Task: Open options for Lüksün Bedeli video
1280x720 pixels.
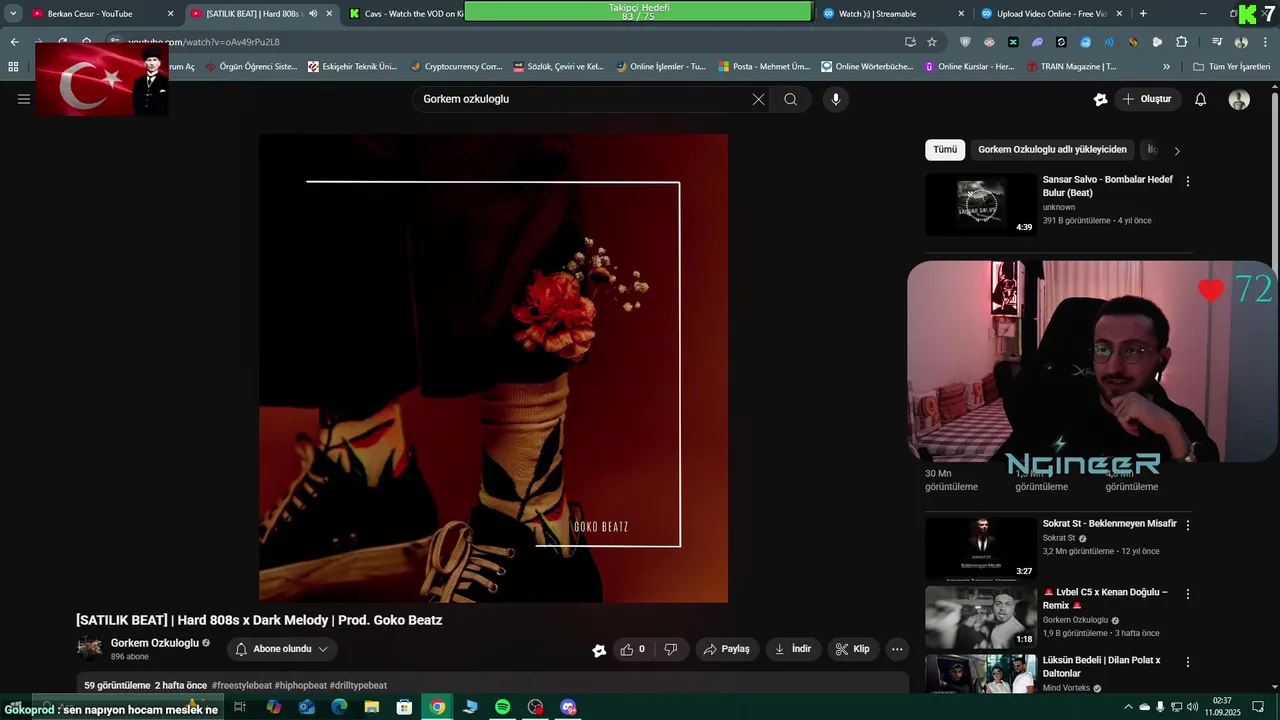Action: pos(1188,662)
